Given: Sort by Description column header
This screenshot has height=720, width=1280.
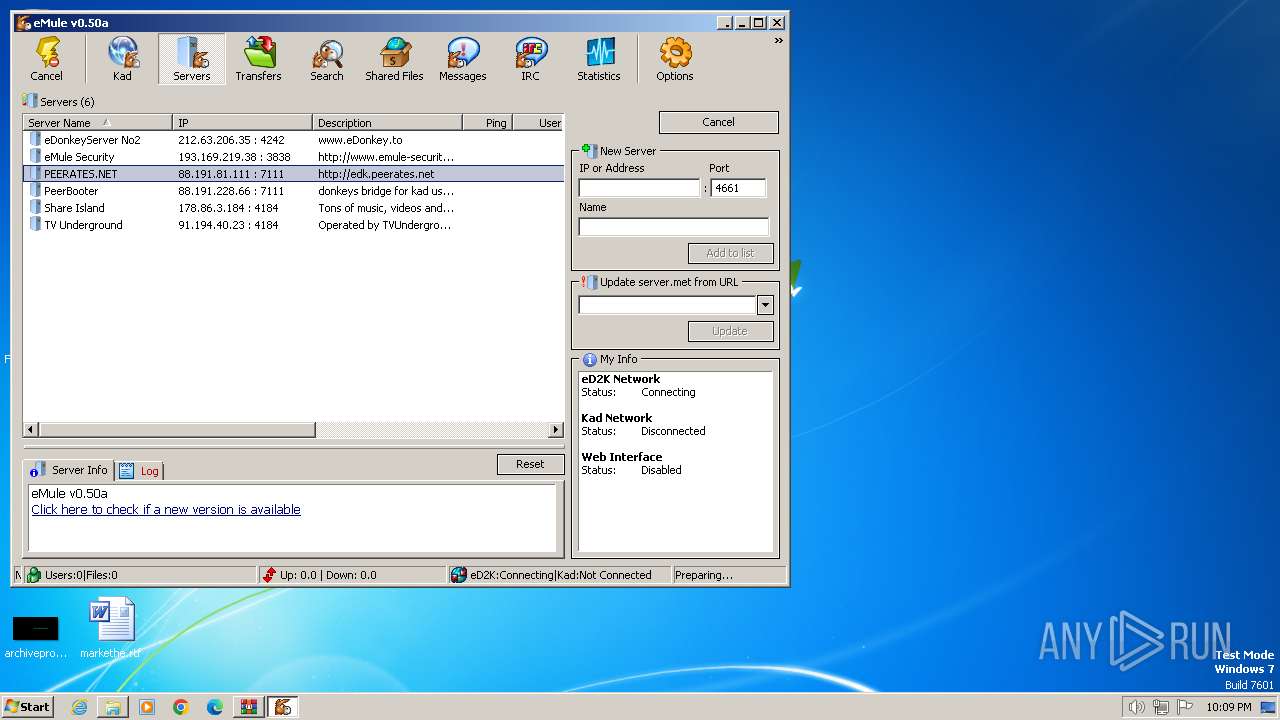Looking at the screenshot, I should click(x=387, y=123).
